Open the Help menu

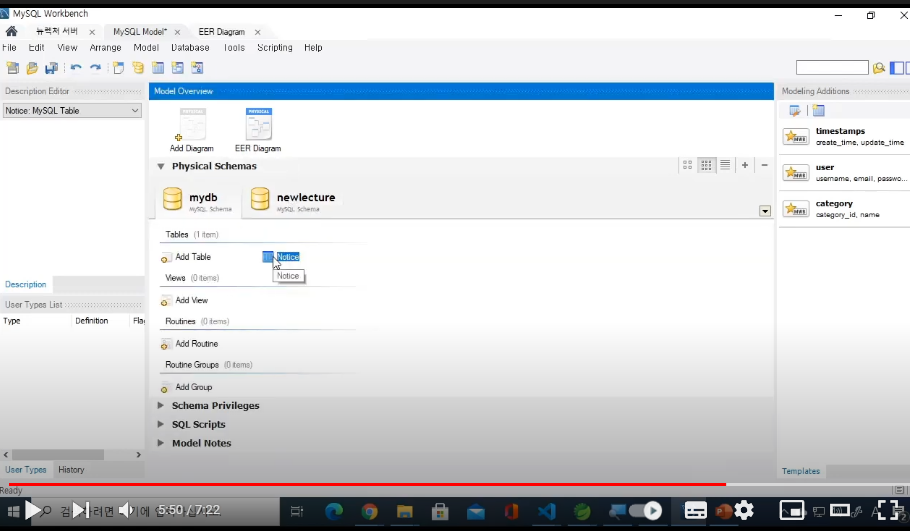click(313, 48)
